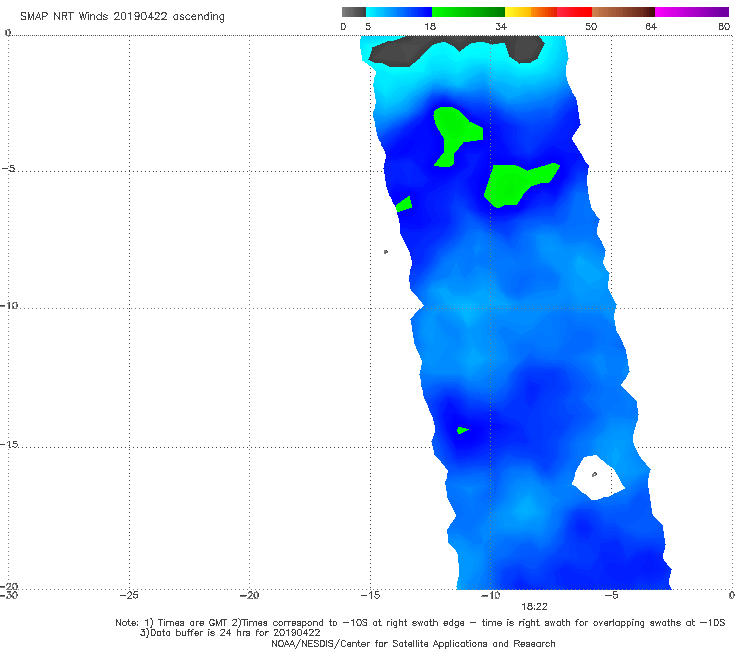Click the color bar label "50"
The height and width of the screenshot is (650, 740).
[591, 26]
